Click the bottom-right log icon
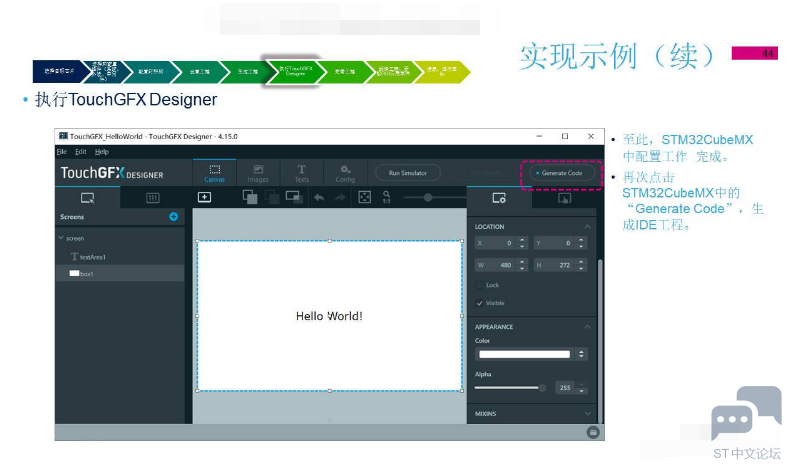The height and width of the screenshot is (469, 790). 593,432
